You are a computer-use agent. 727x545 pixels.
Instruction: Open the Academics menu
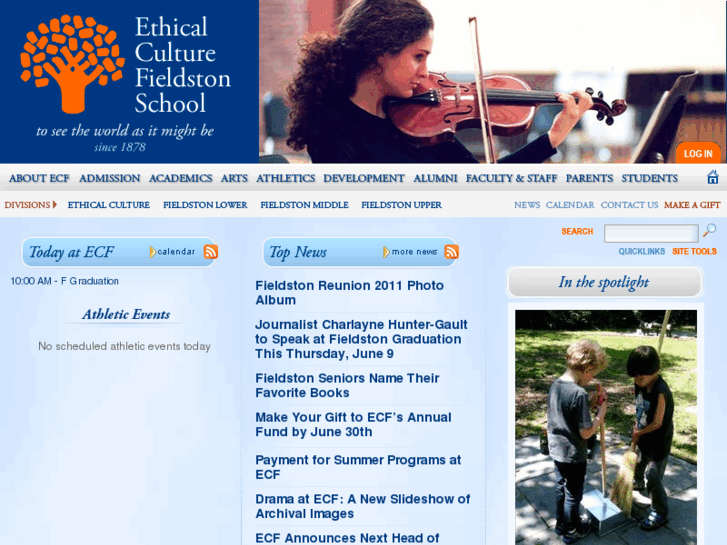pyautogui.click(x=180, y=178)
